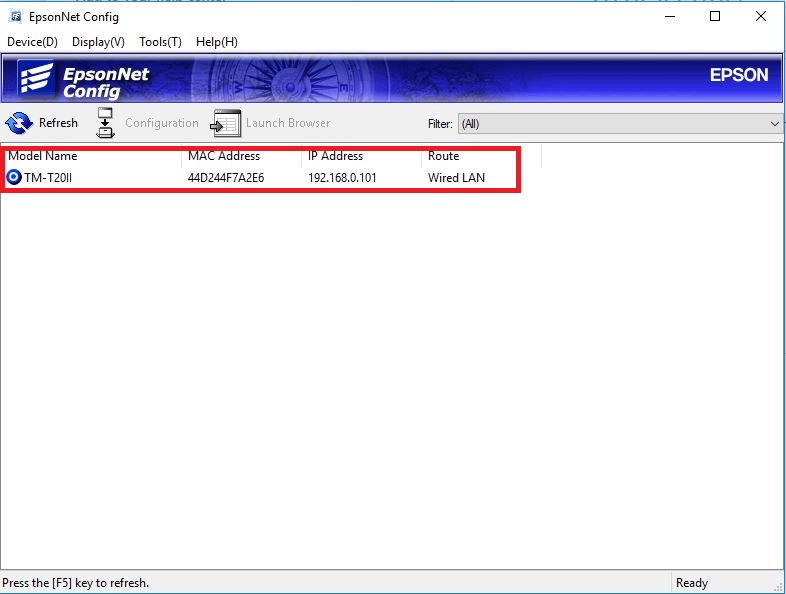Click the Ready status bar text
The image size is (786, 594).
[x=692, y=582]
